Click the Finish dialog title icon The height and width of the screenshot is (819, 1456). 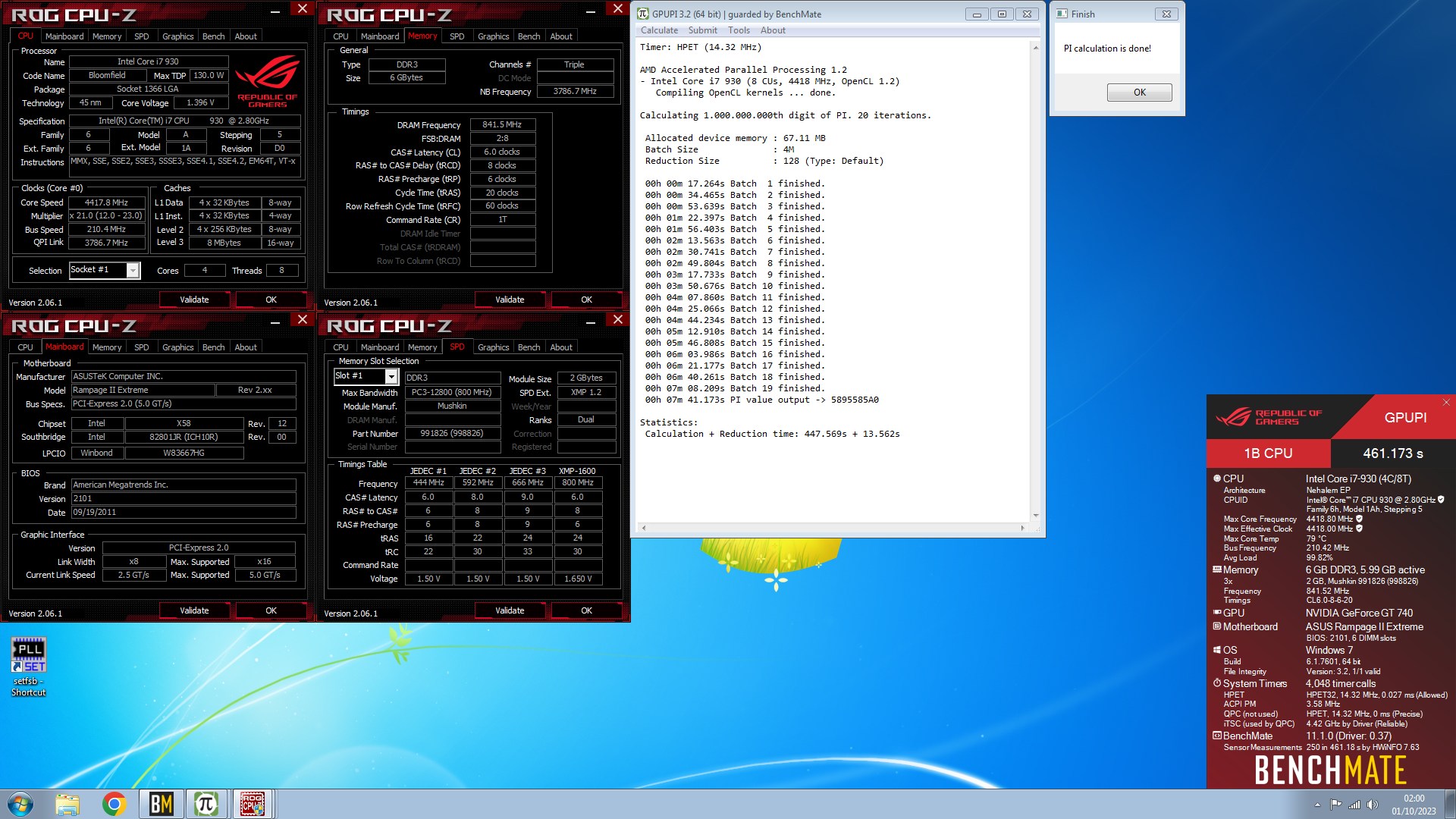coord(1062,14)
